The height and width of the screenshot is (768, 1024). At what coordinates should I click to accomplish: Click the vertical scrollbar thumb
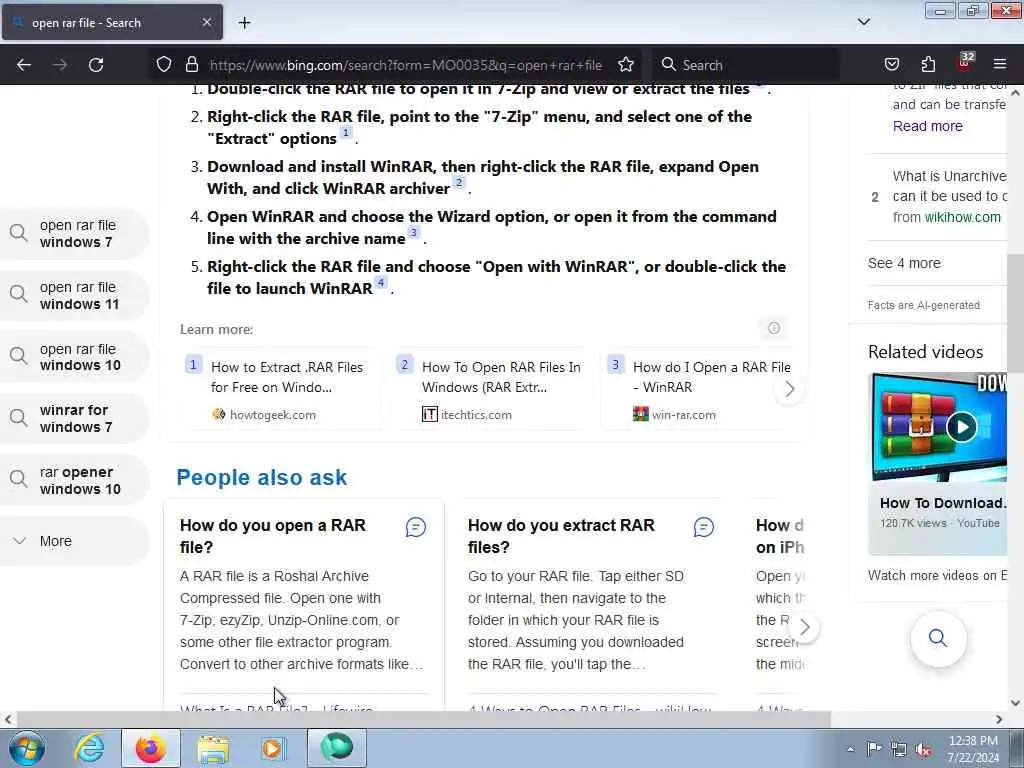[x=1015, y=313]
